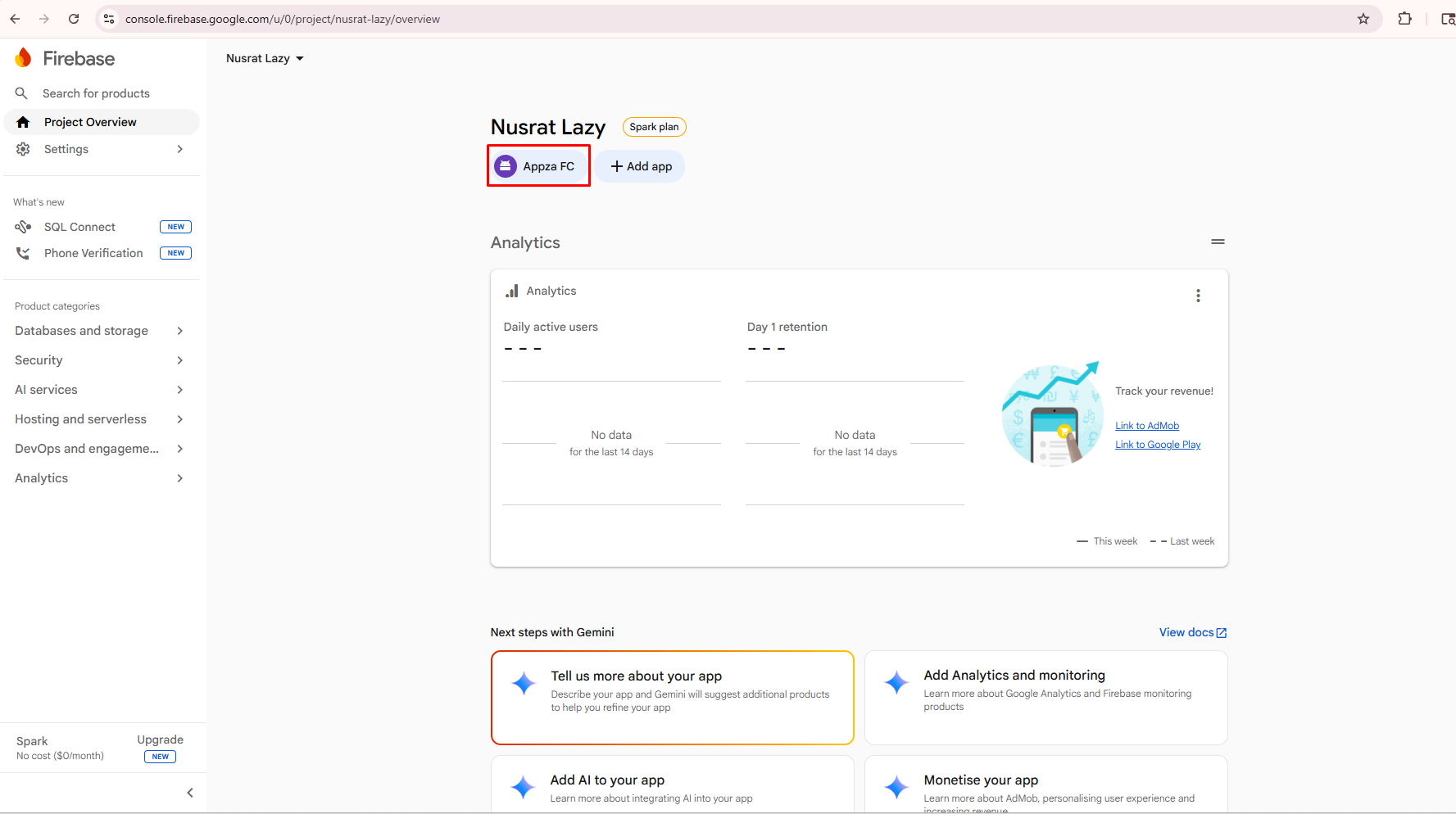Click the Appza FC app icon
Screen dimensions: 1456x814
(506, 166)
